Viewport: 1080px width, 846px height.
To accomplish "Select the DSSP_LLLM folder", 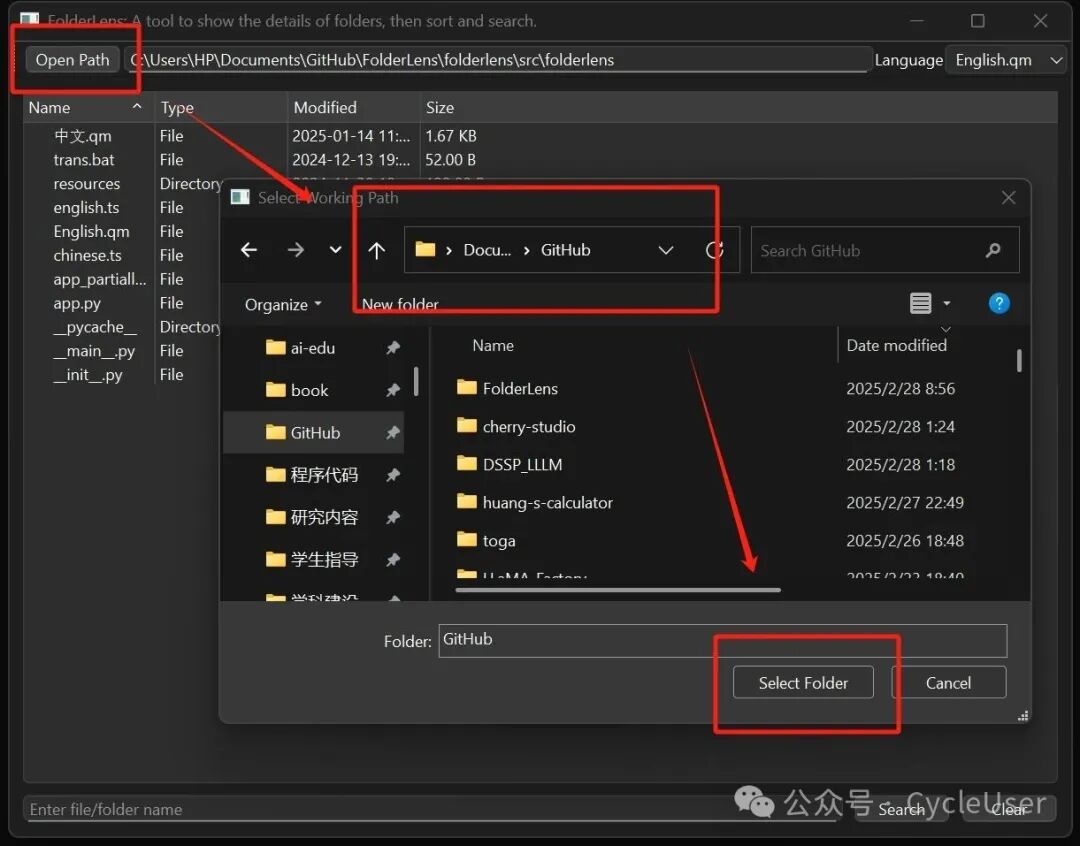I will 522,464.
